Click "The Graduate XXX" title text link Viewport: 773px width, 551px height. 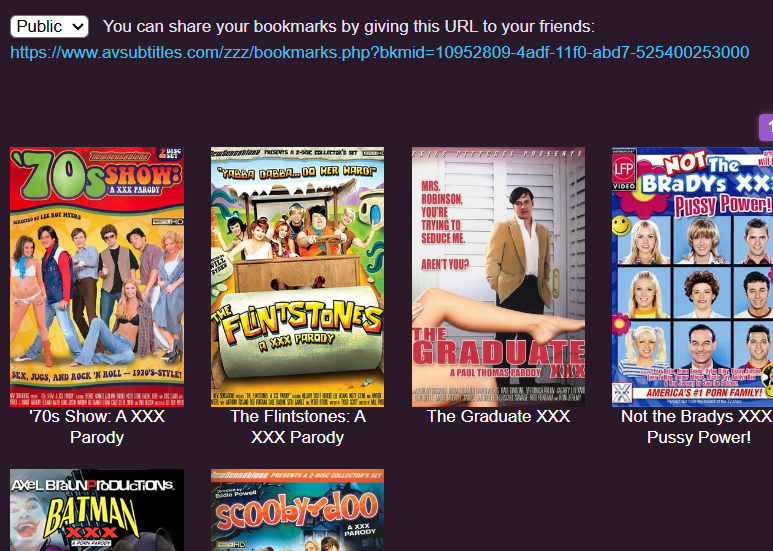pyautogui.click(x=498, y=416)
